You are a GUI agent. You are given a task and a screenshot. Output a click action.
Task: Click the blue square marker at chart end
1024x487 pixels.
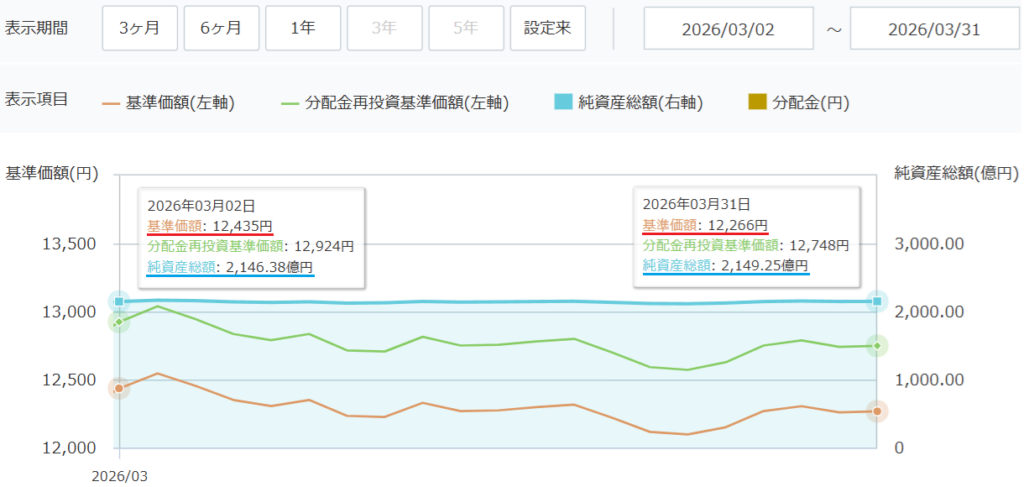coord(877,301)
